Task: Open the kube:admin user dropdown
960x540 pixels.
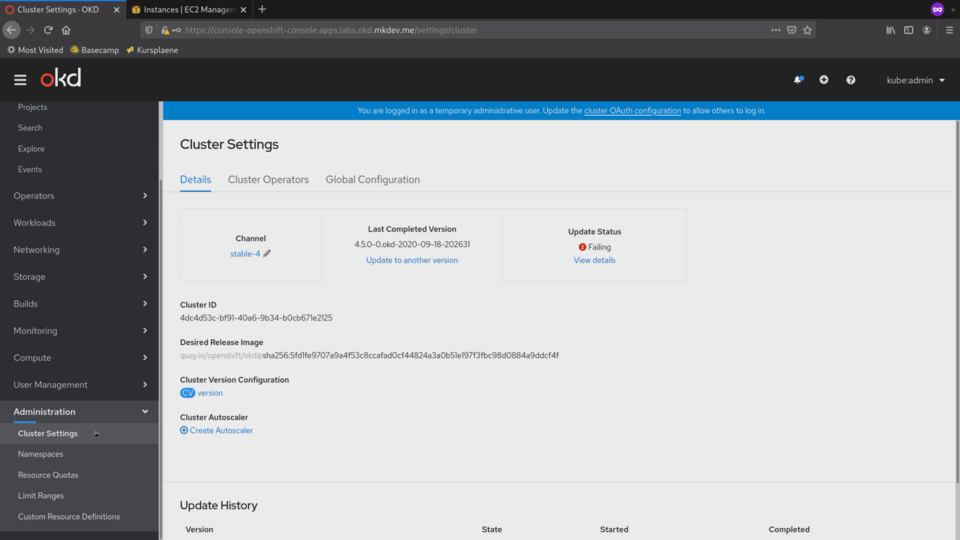Action: click(915, 80)
